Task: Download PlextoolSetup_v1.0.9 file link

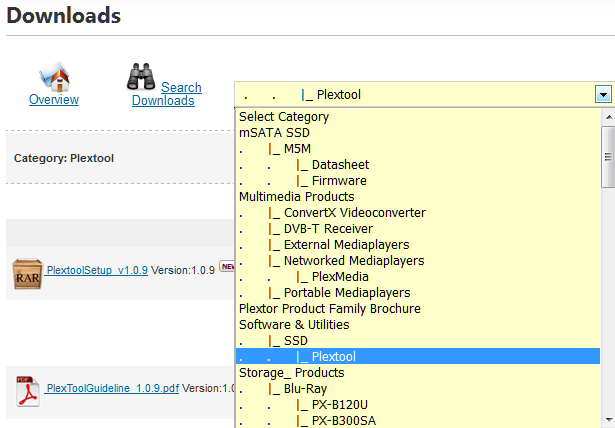Action: point(97,270)
